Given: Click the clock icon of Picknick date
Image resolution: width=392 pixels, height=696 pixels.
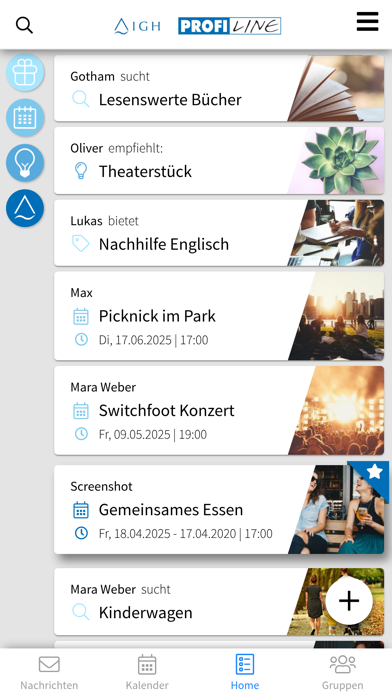Looking at the screenshot, I should coord(81,340).
